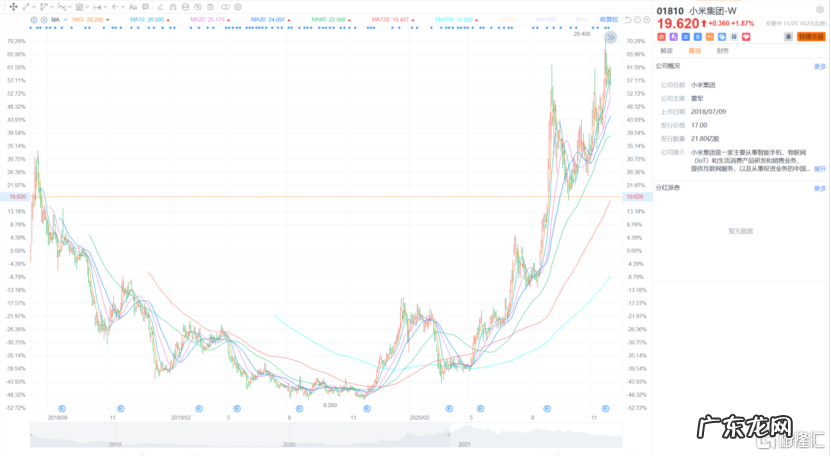This screenshot has width=831, height=456.
Task: Open measure tool dropdown arrow
Action: (x=105, y=7)
